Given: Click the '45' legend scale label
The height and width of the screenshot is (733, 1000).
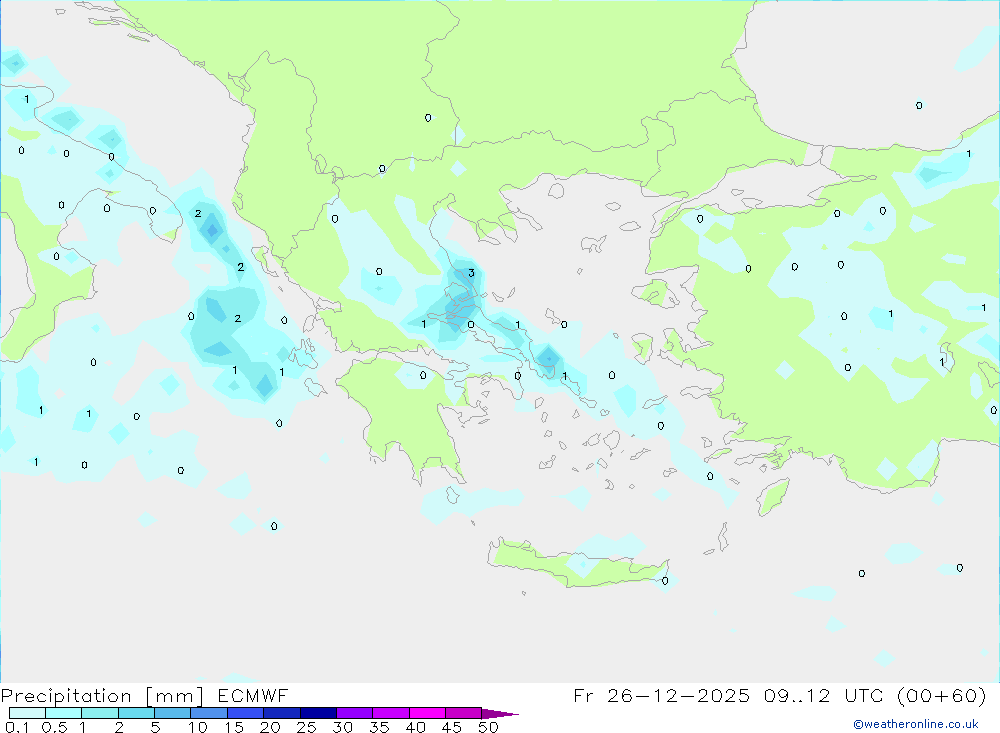Looking at the screenshot, I should (x=452, y=727).
